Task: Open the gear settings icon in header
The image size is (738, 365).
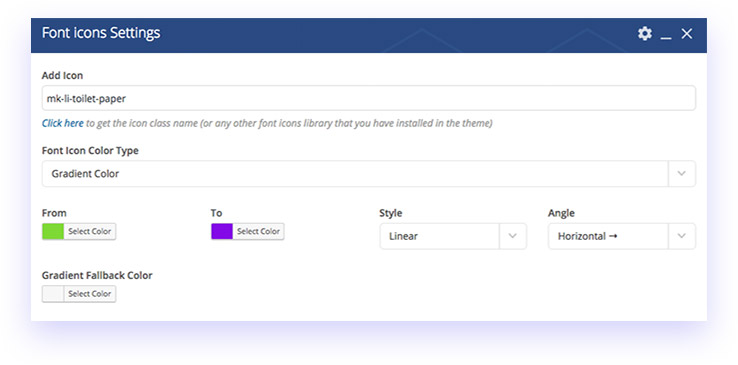Action: coord(645,33)
